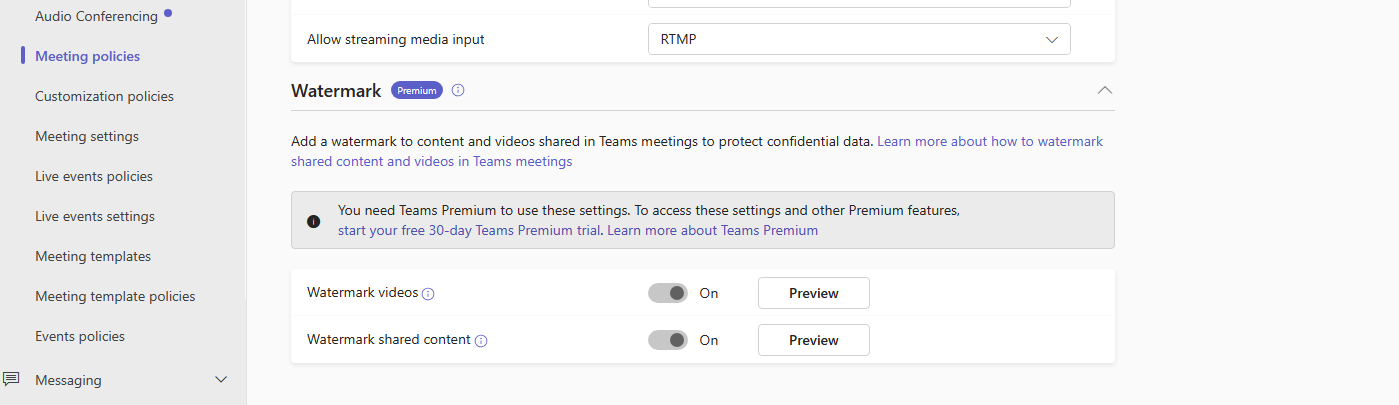
Task: Open Meeting templates page
Action: [93, 256]
